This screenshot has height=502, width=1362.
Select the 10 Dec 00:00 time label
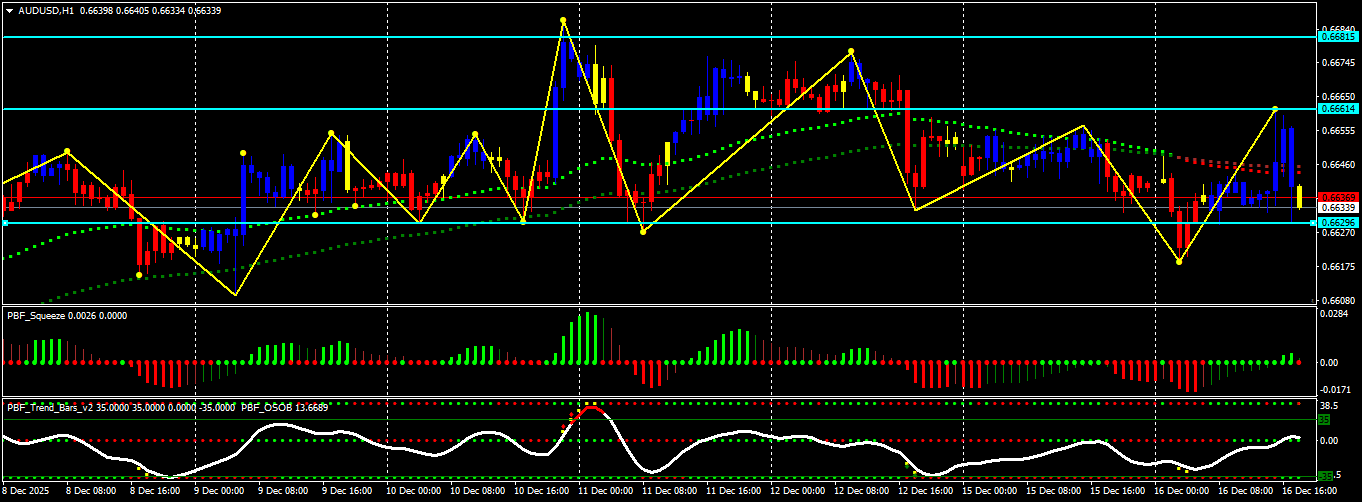point(413,491)
